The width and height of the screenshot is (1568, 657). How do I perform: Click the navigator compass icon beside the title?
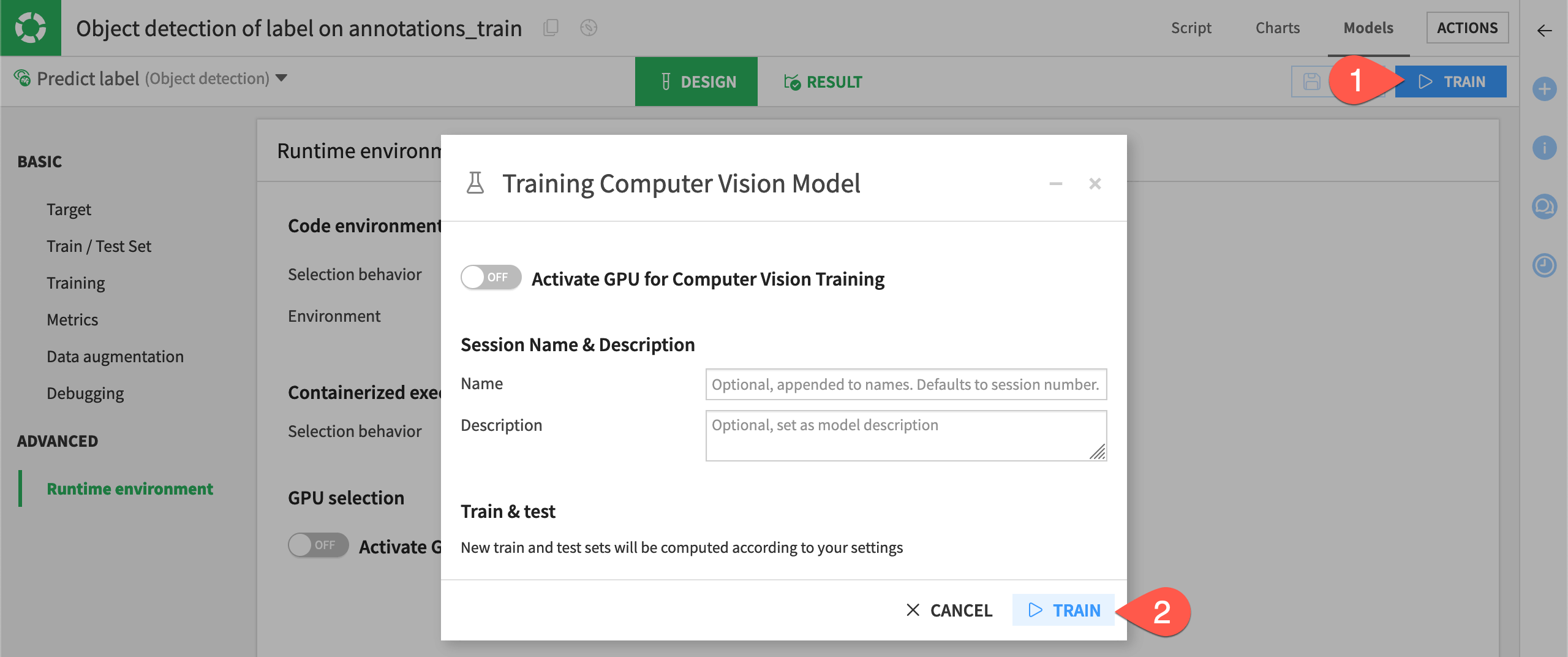point(587,28)
